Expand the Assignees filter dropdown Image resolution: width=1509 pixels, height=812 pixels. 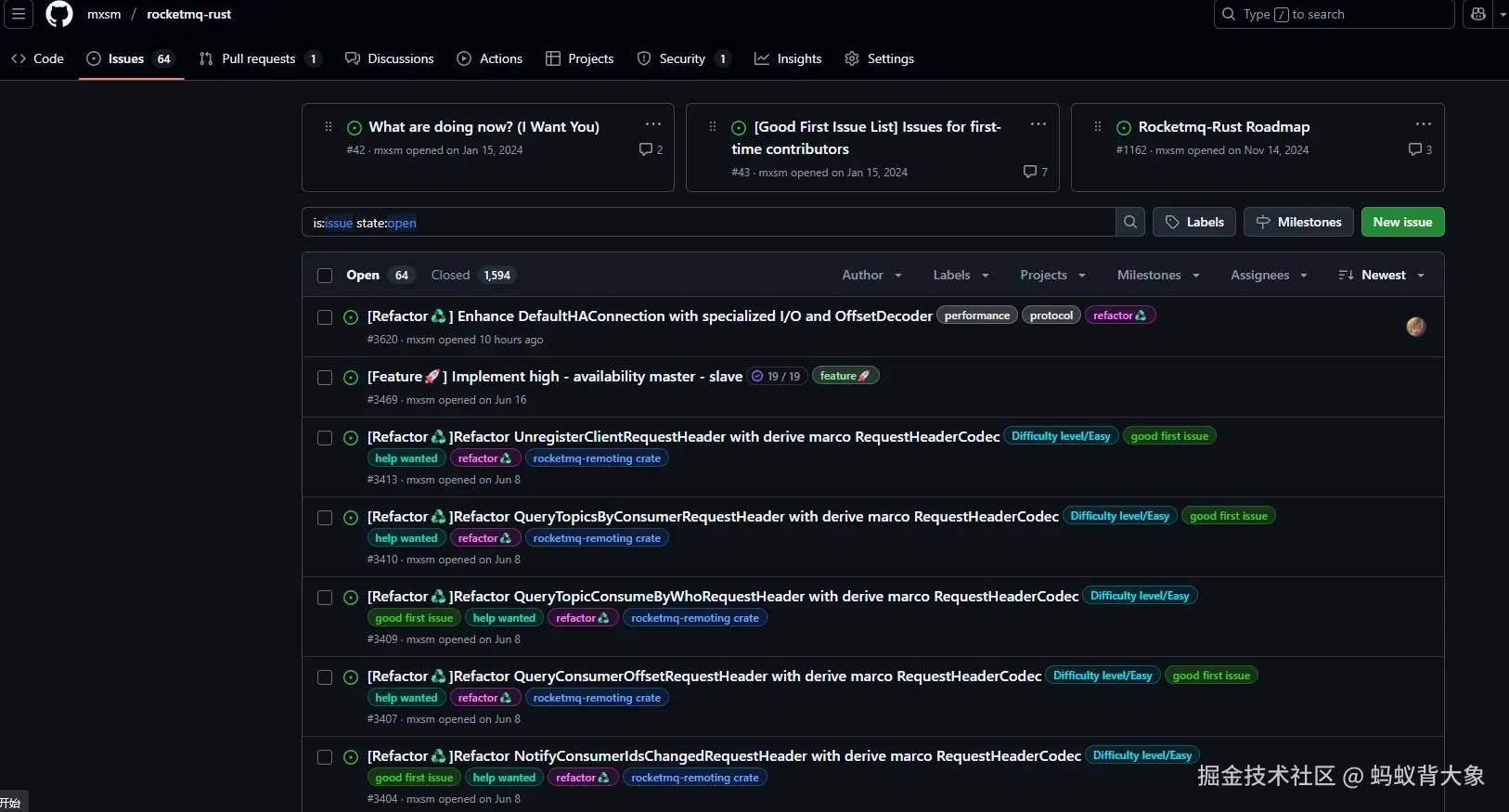pos(1269,275)
